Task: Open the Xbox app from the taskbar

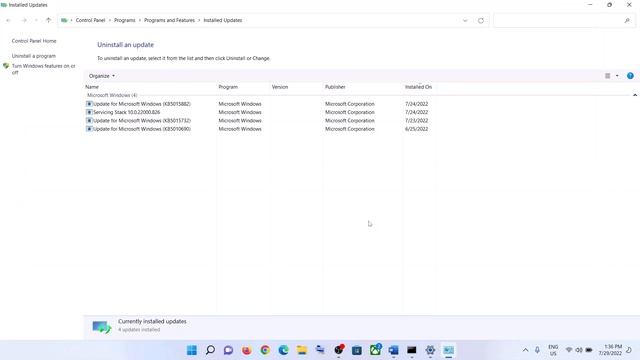Action: tap(375, 350)
